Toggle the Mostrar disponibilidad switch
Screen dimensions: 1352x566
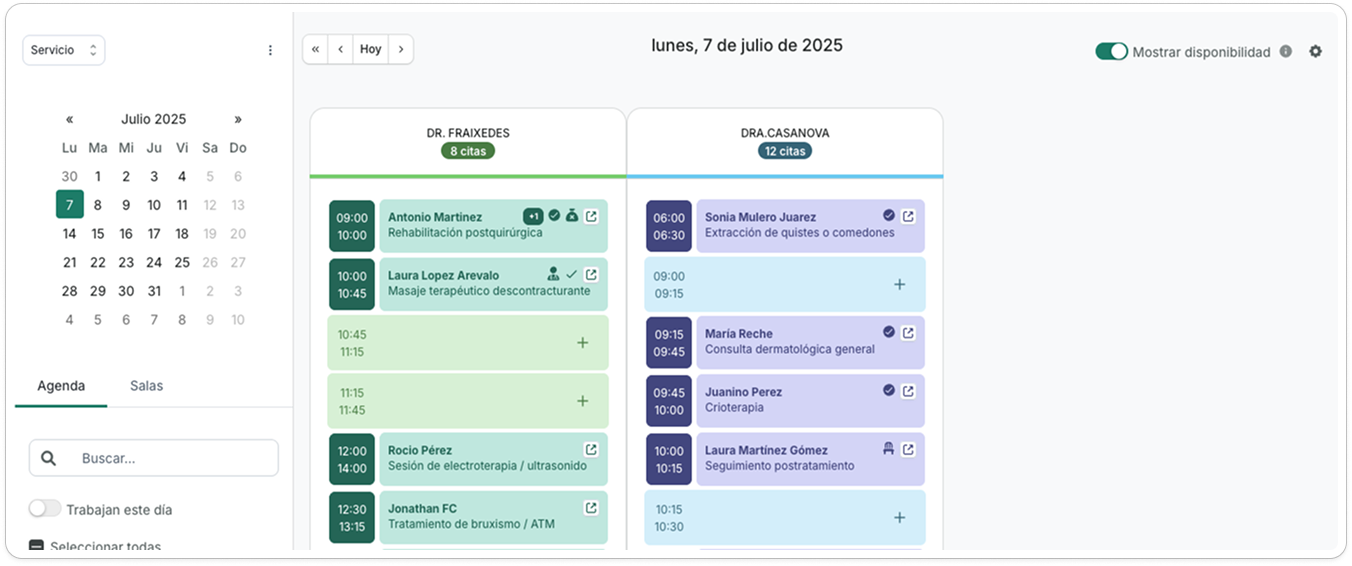1111,51
